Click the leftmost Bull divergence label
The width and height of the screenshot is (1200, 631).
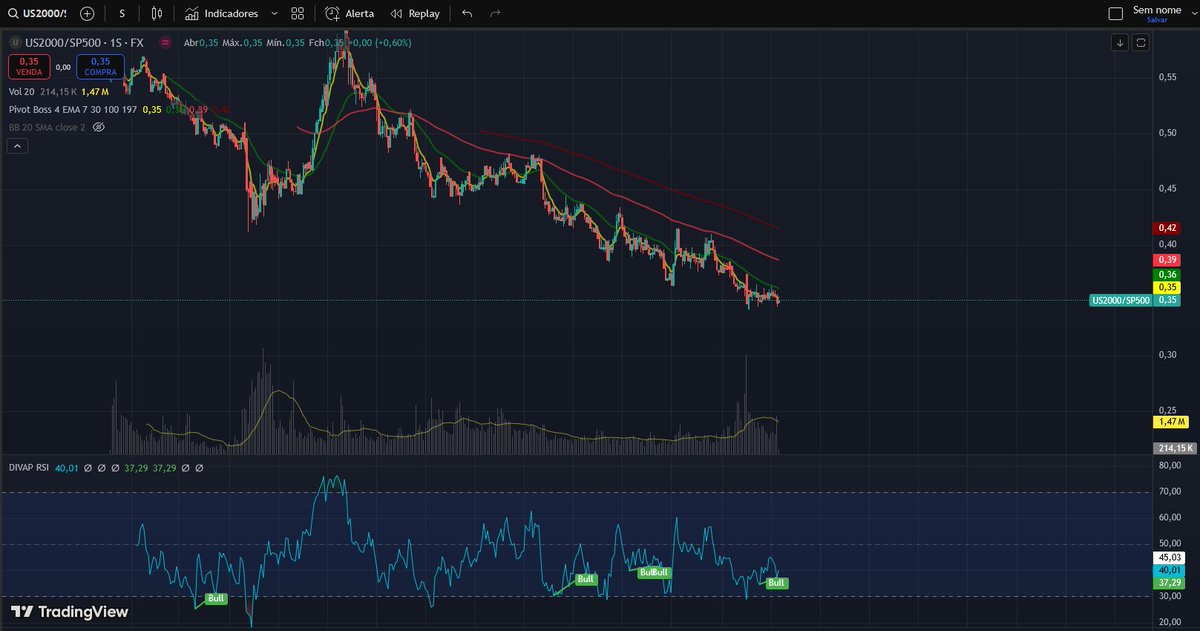[216, 599]
